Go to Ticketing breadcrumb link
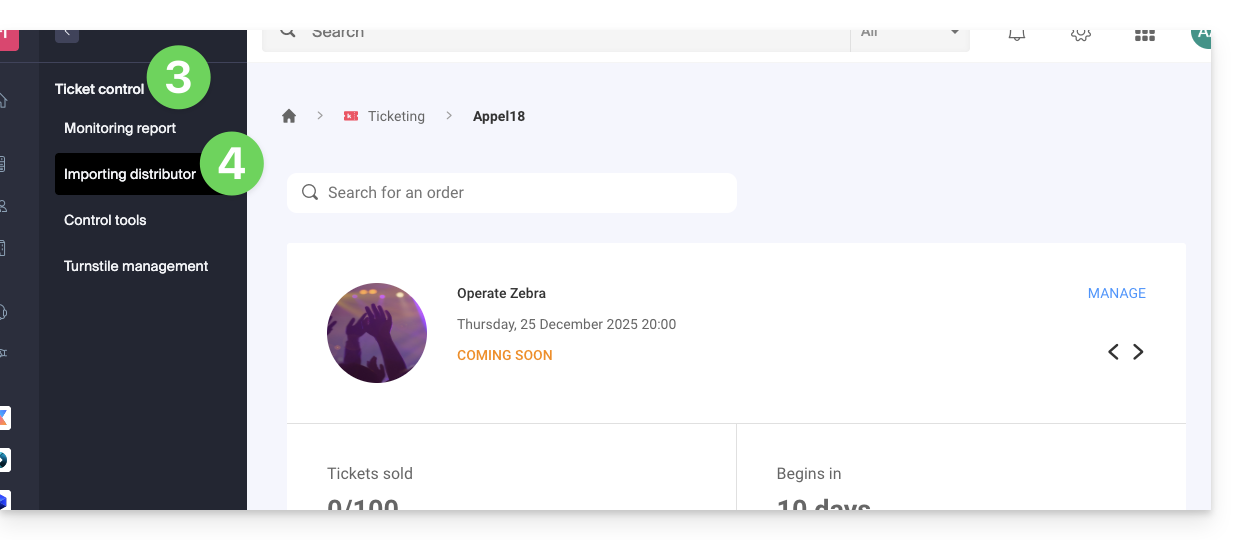 tap(396, 116)
